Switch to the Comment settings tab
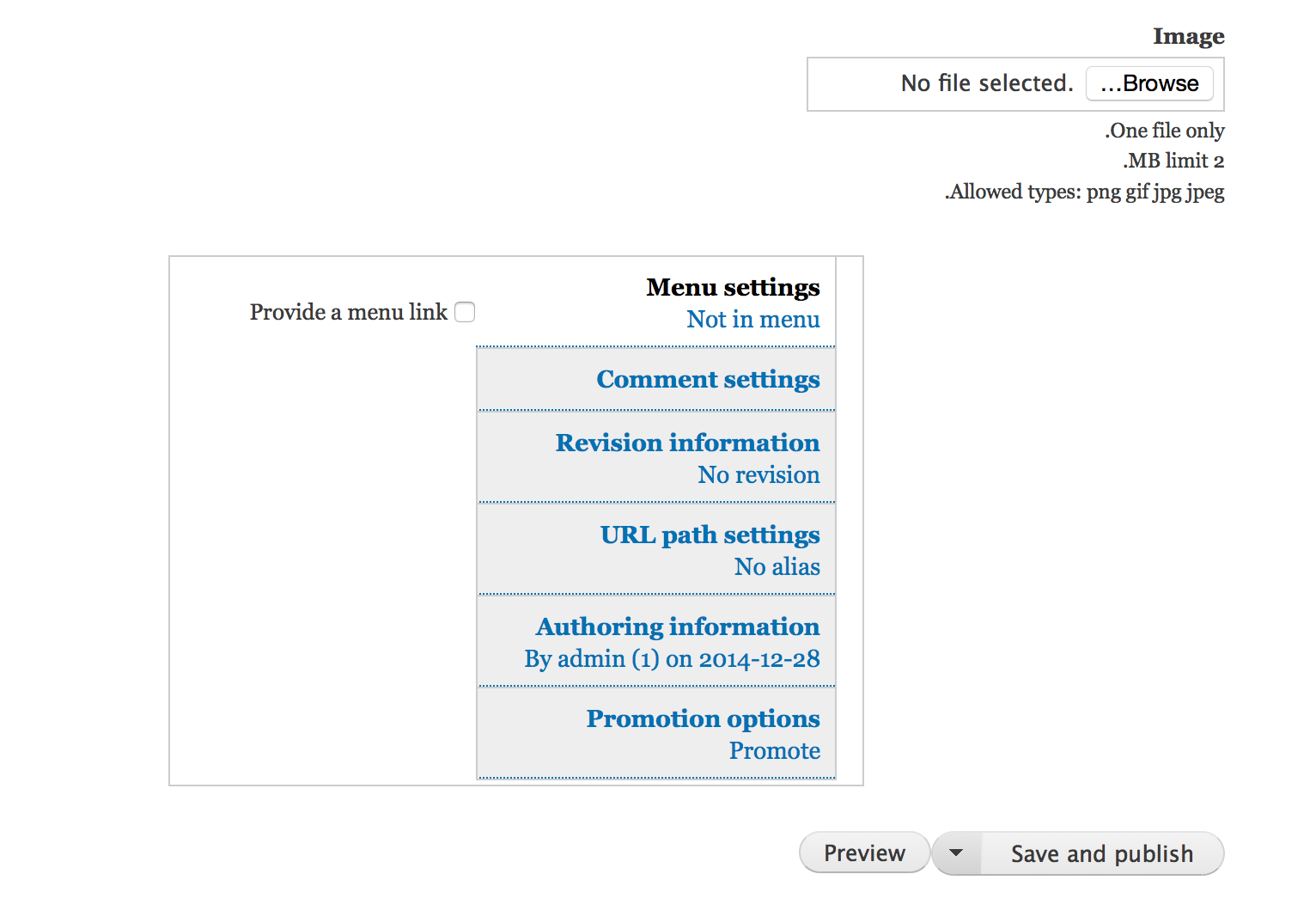1316x923 pixels. click(x=656, y=379)
